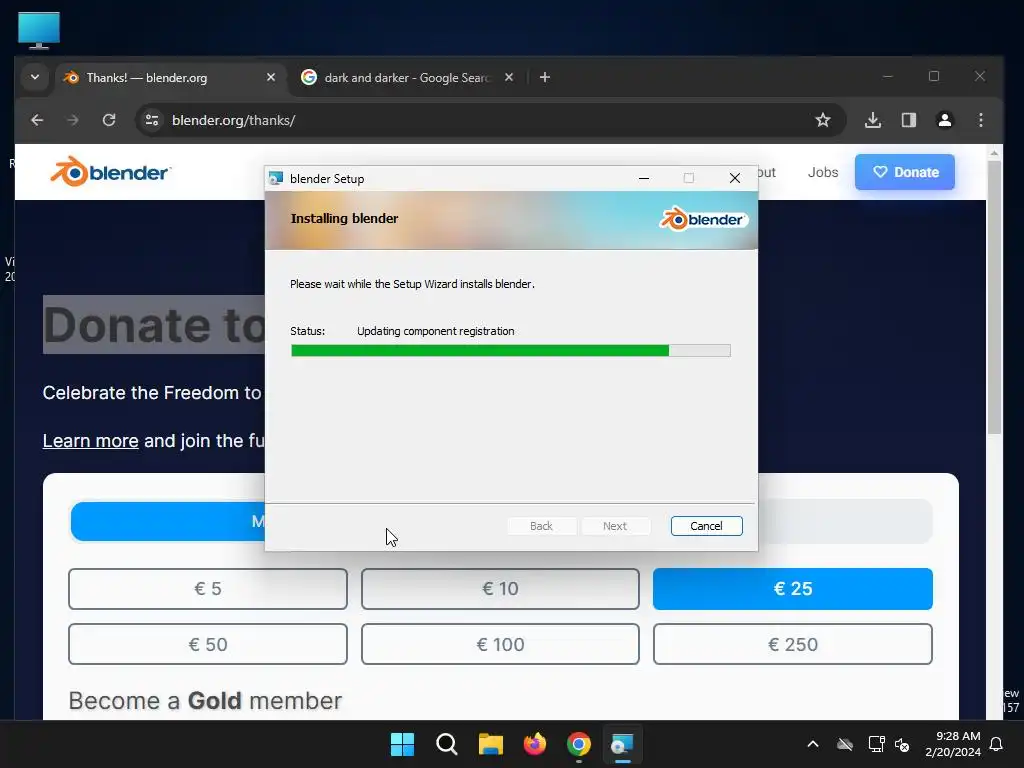Click the blue Donate button in Chrome
The image size is (1024, 768).
904,172
